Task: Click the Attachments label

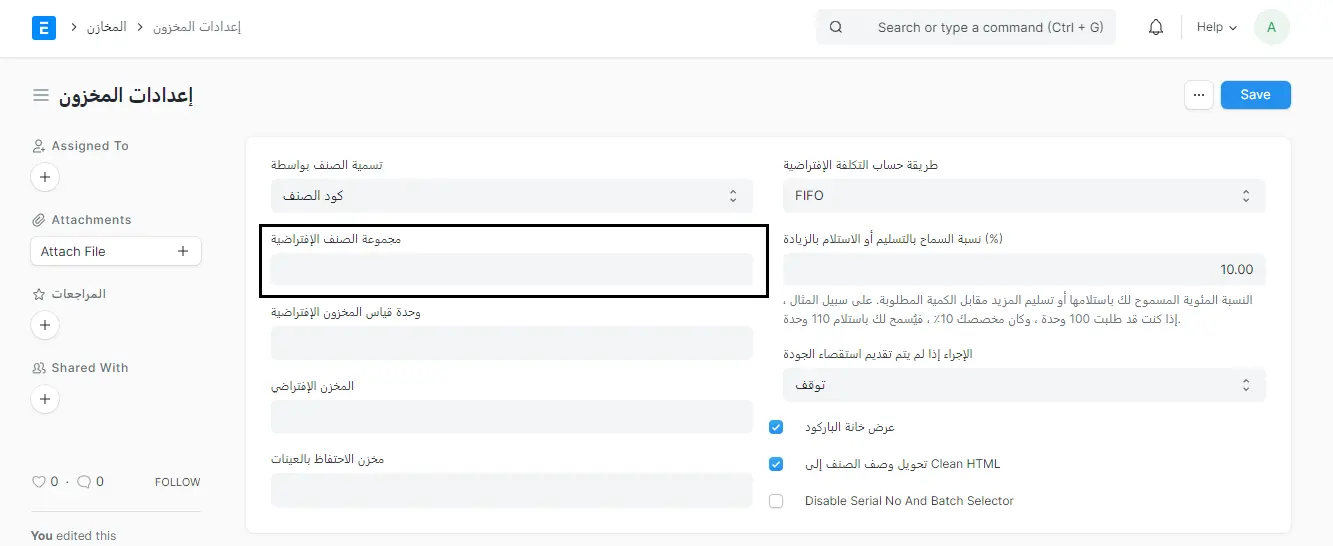Action: (x=91, y=220)
